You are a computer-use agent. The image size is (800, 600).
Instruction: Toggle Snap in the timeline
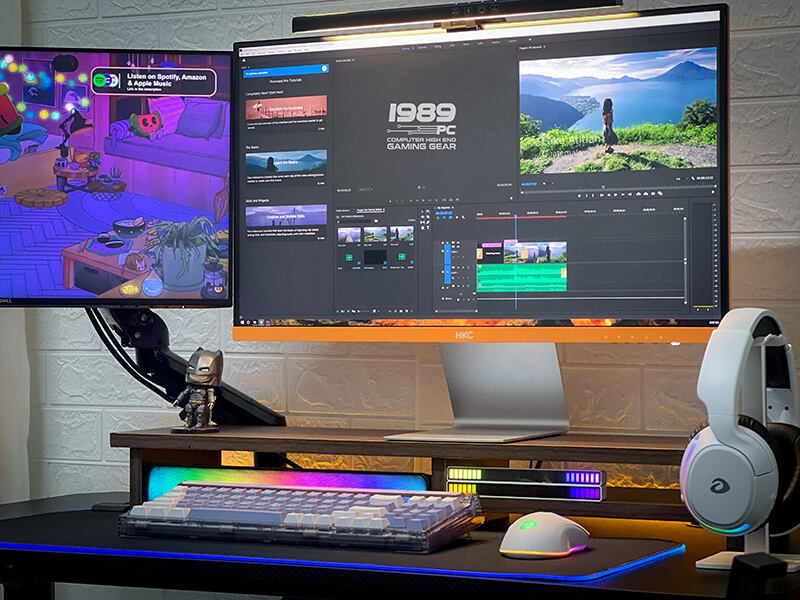tap(444, 217)
